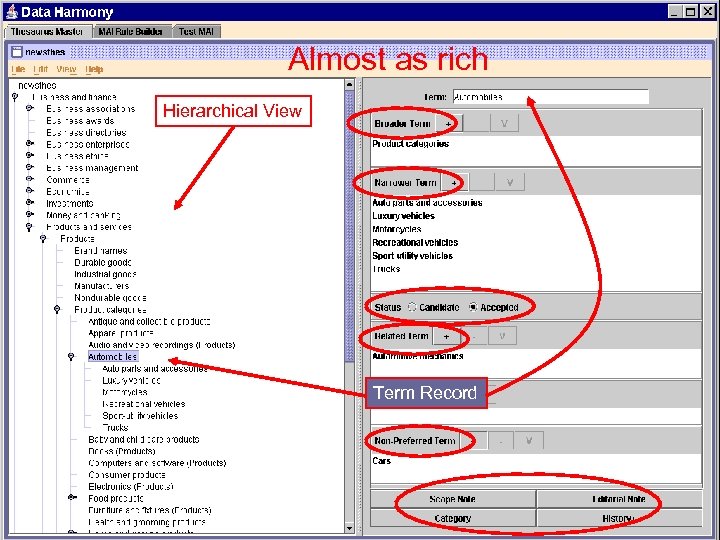Viewport: 720px width, 540px height.
Task: Open the File menu
Action: tap(18, 69)
